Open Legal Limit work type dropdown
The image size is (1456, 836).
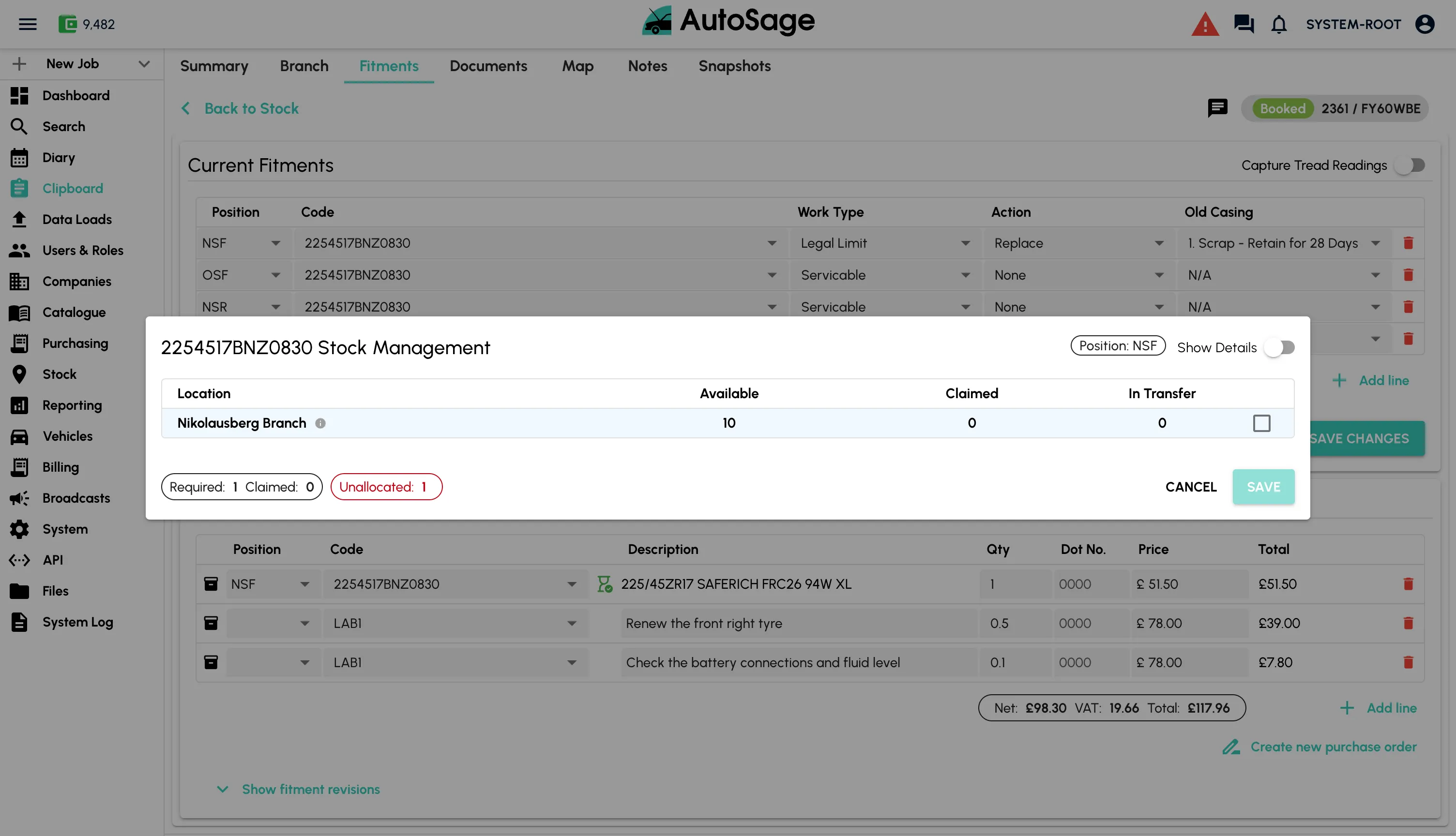tap(886, 243)
